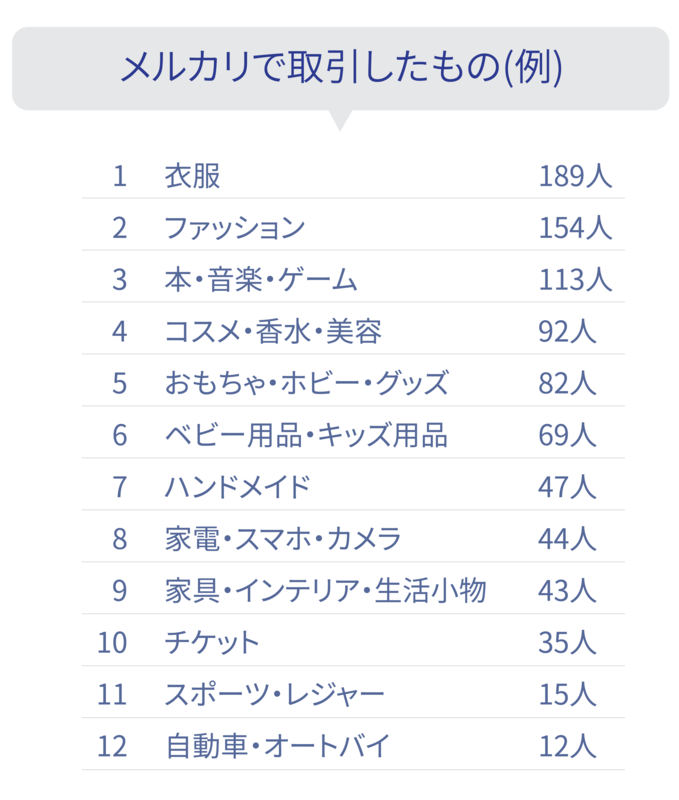Click the 113人 count value

575,280
